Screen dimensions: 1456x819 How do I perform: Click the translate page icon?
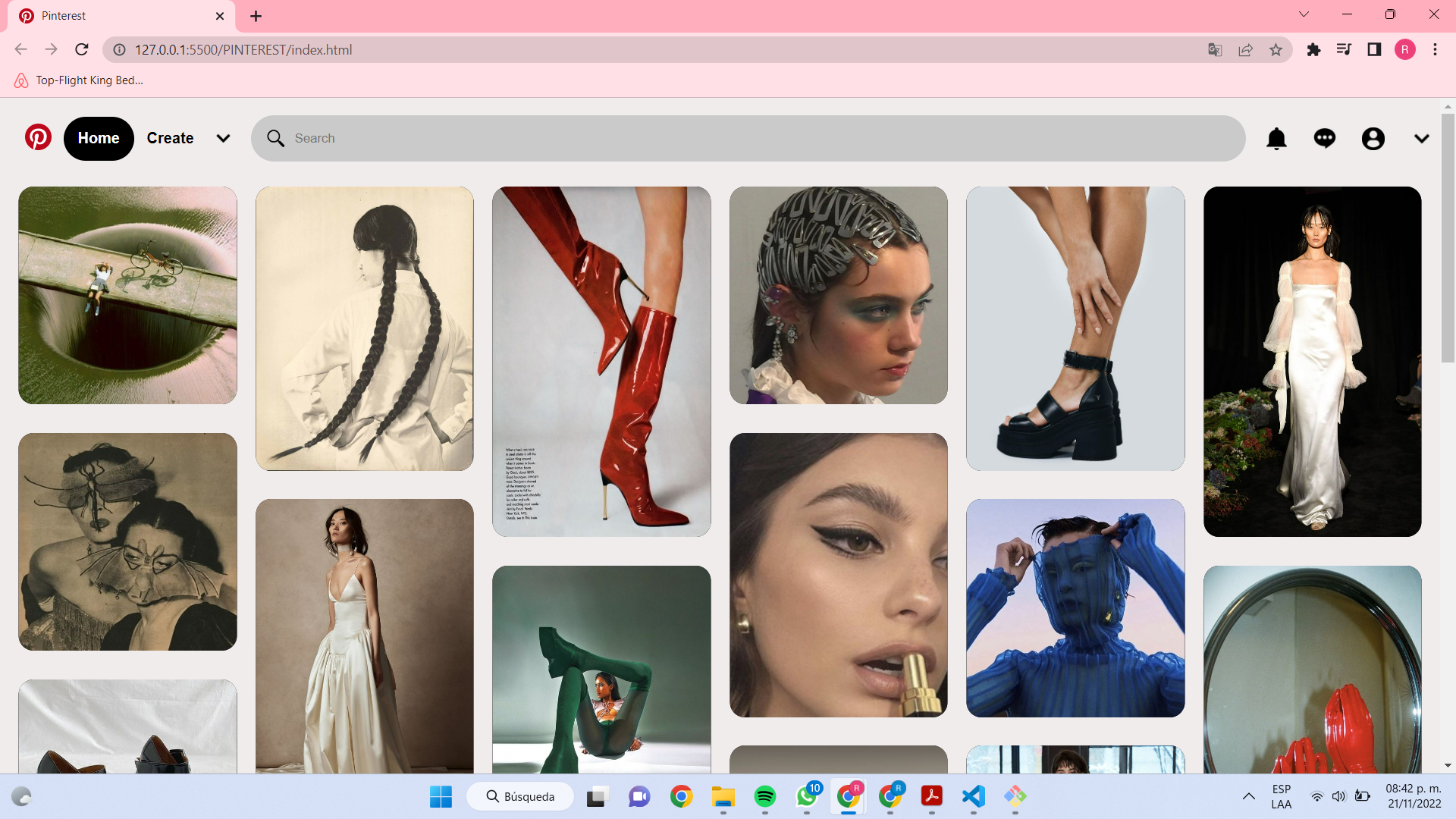(x=1215, y=50)
